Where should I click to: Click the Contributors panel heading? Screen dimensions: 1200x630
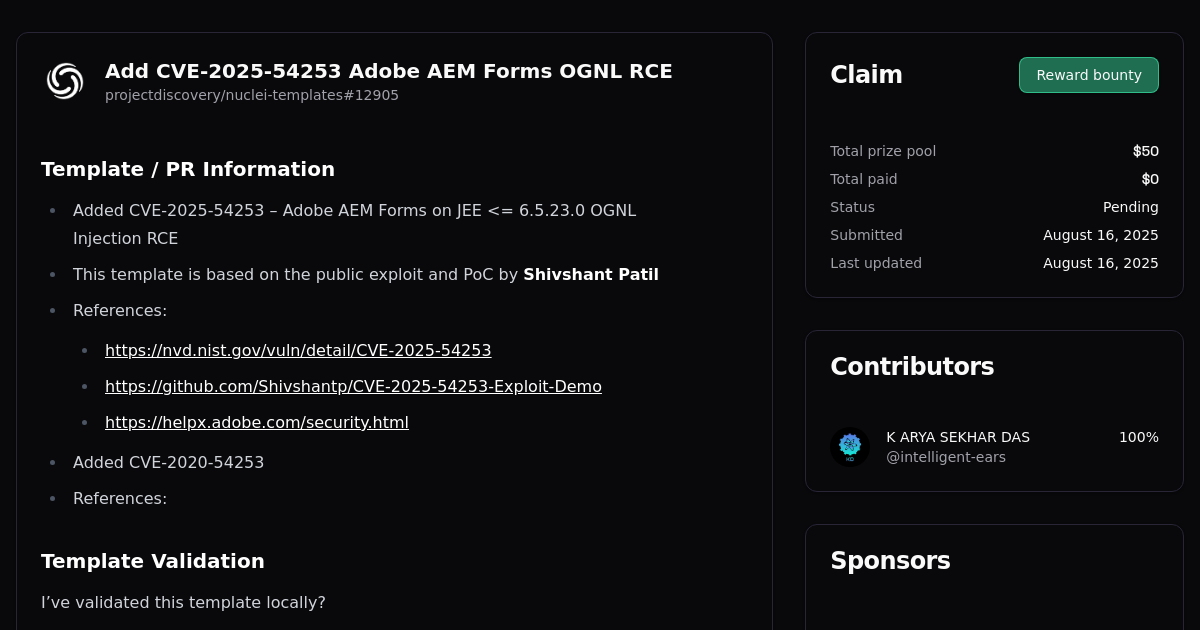912,366
